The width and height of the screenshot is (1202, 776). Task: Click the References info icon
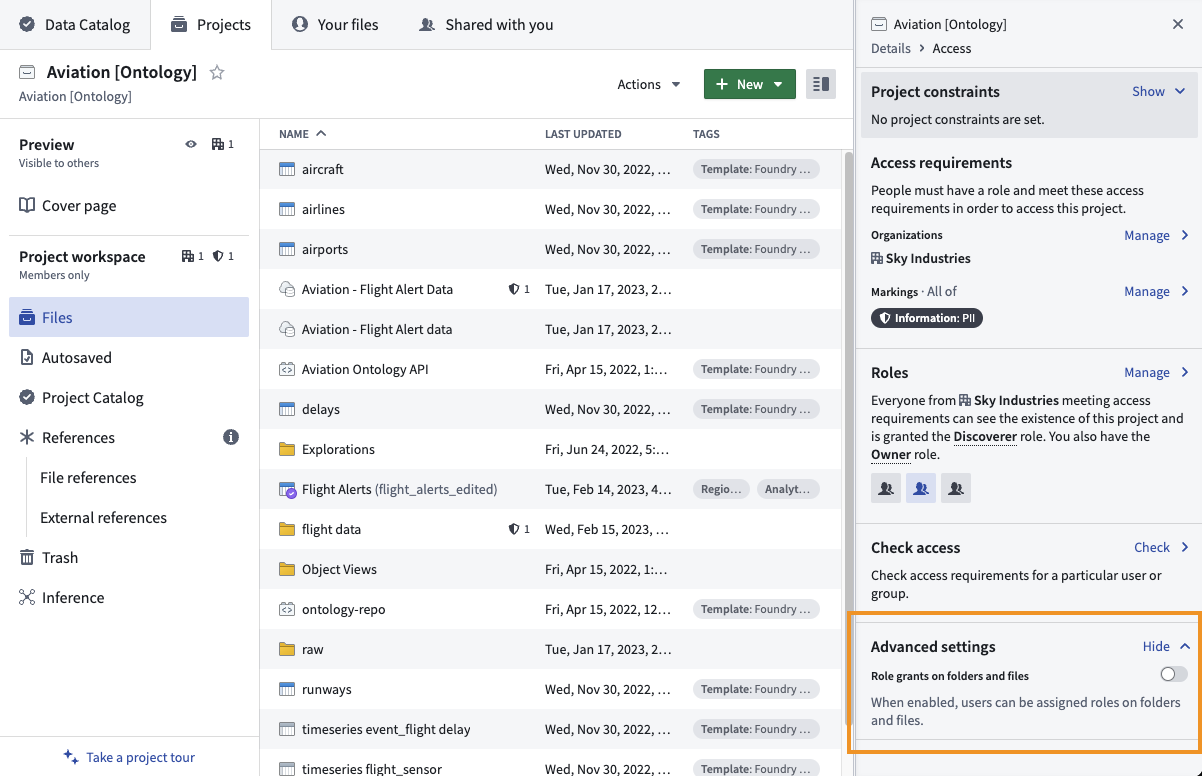point(231,437)
